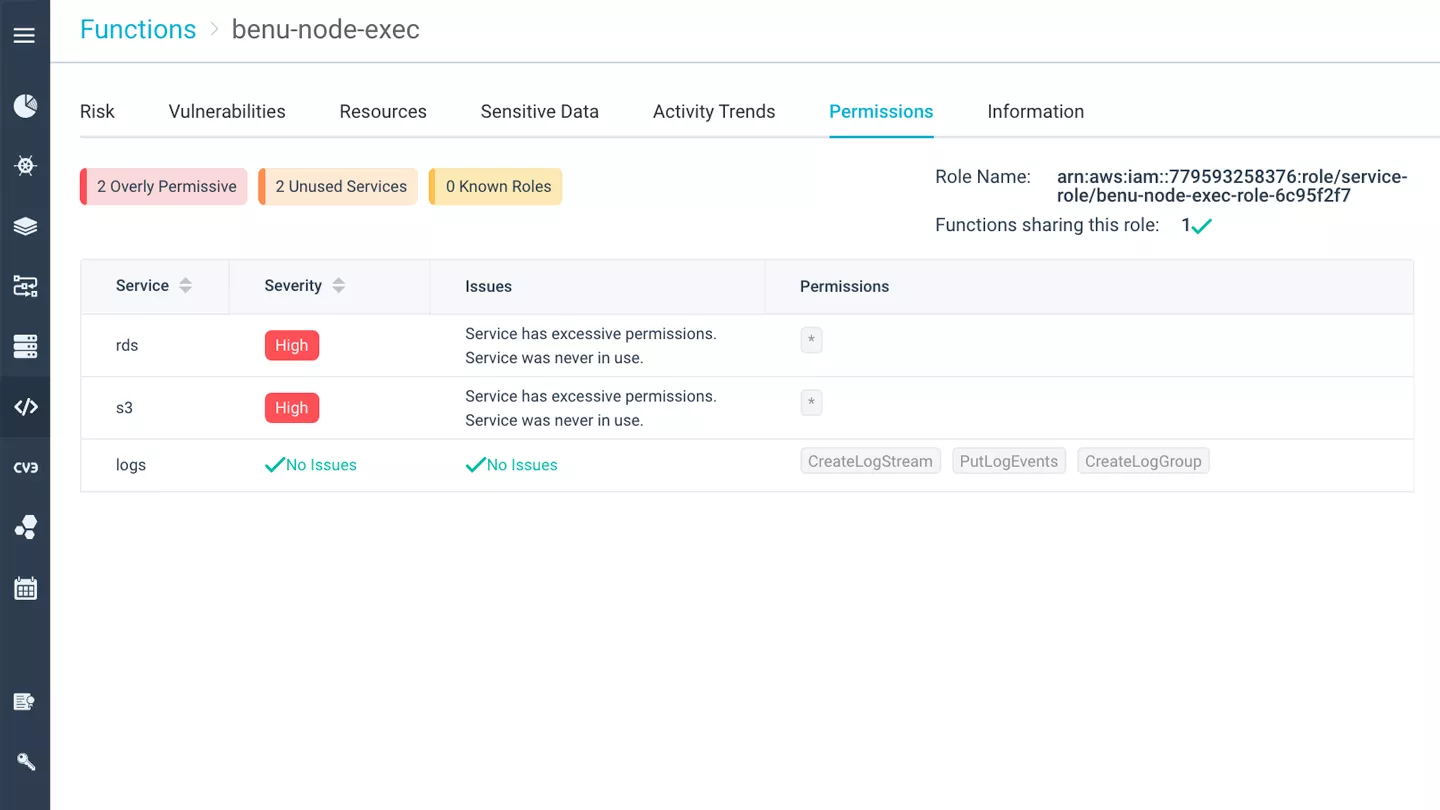Click the PutLogEvents permission tag

[x=1008, y=461]
